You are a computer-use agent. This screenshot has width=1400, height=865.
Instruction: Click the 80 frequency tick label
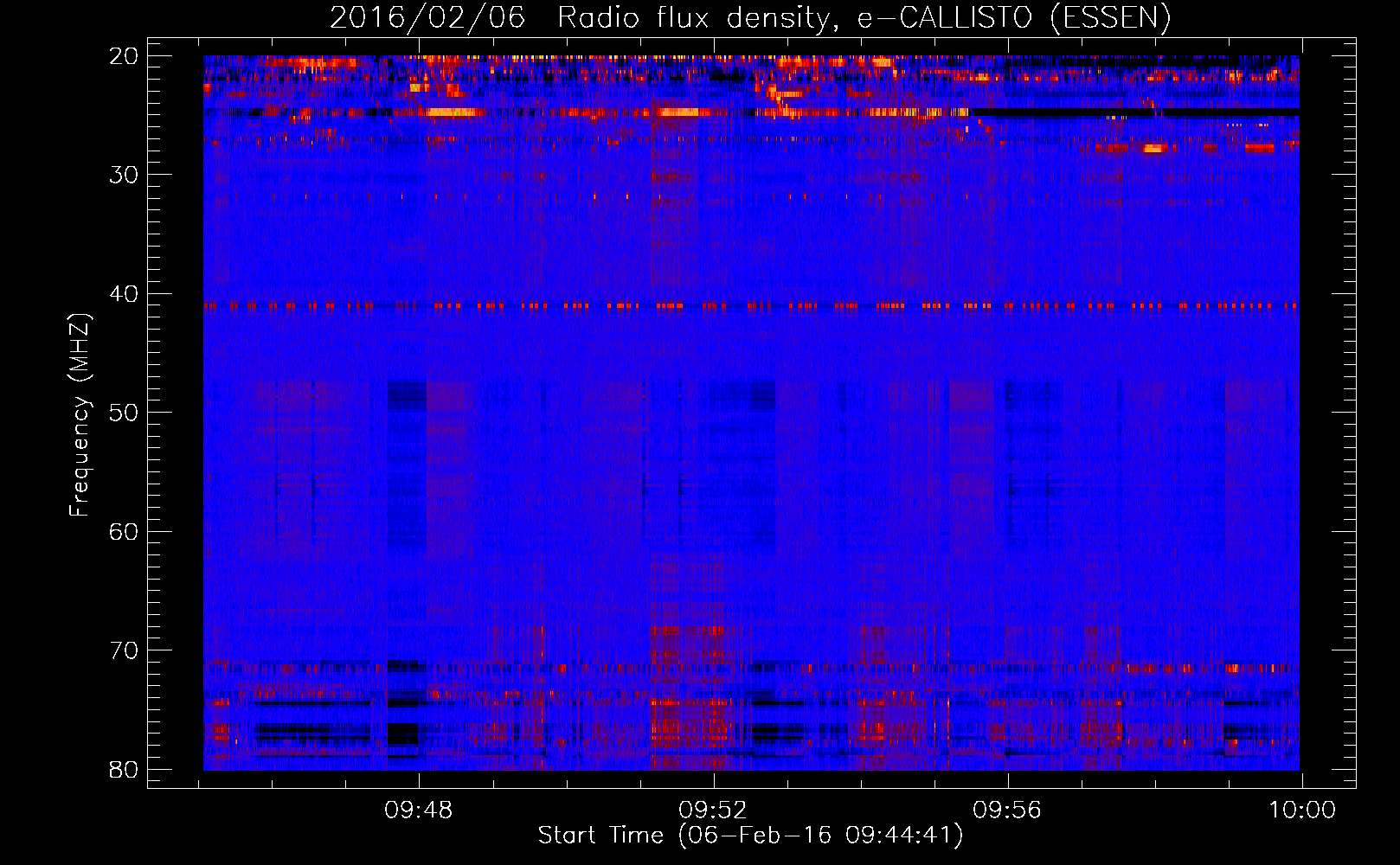pos(125,769)
